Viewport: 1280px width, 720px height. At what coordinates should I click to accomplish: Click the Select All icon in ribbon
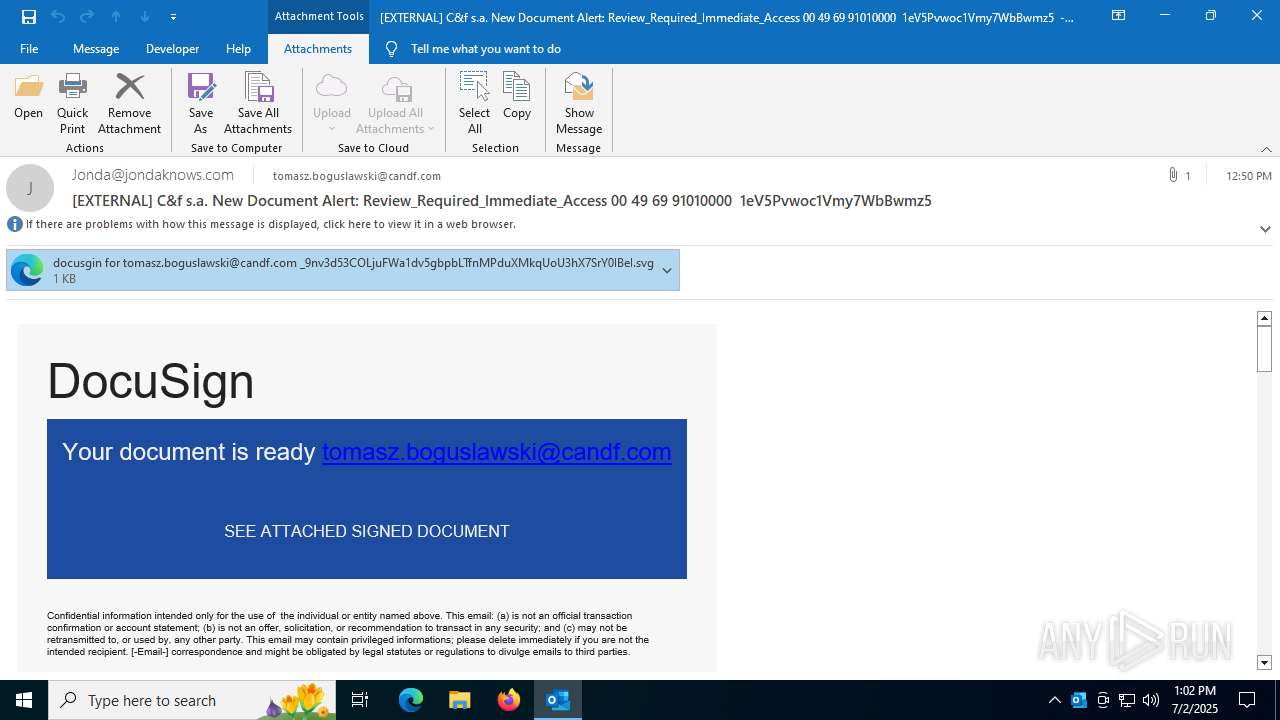click(474, 104)
